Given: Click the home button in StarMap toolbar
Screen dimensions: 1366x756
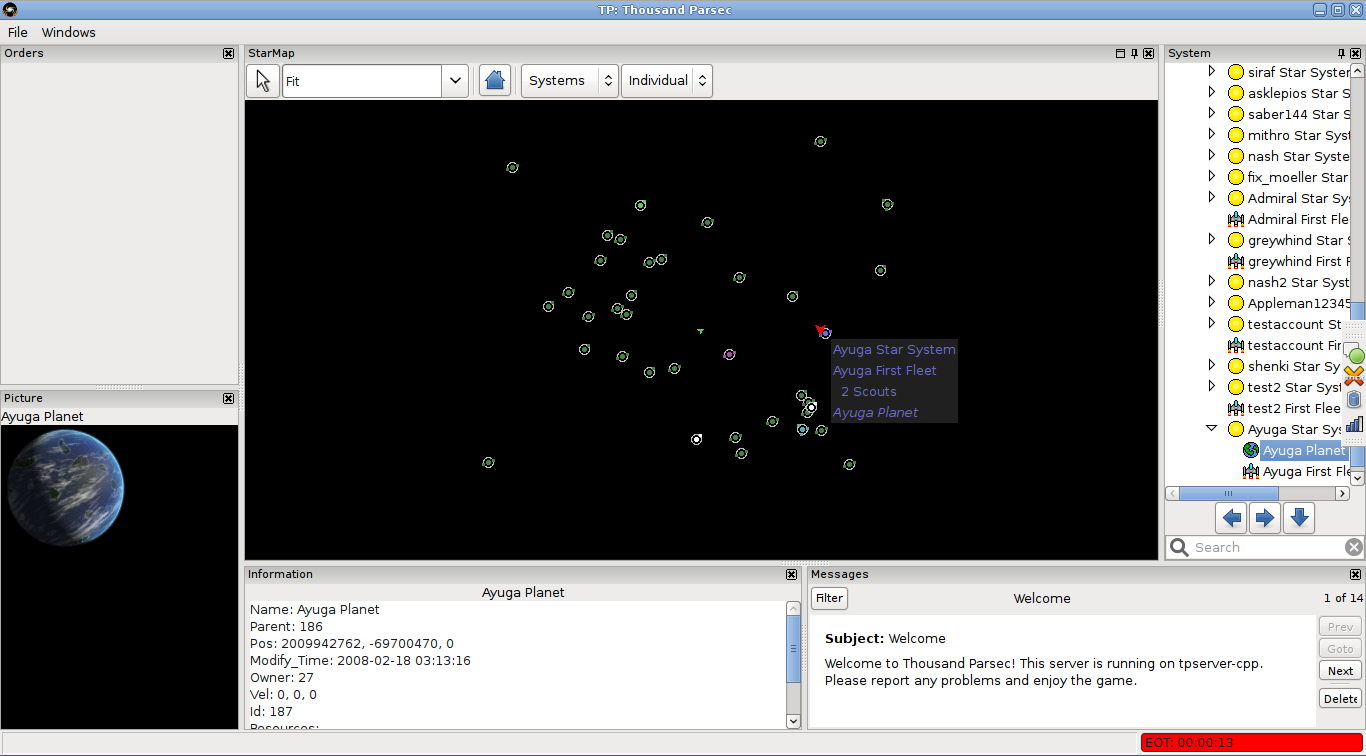Looking at the screenshot, I should coord(495,81).
